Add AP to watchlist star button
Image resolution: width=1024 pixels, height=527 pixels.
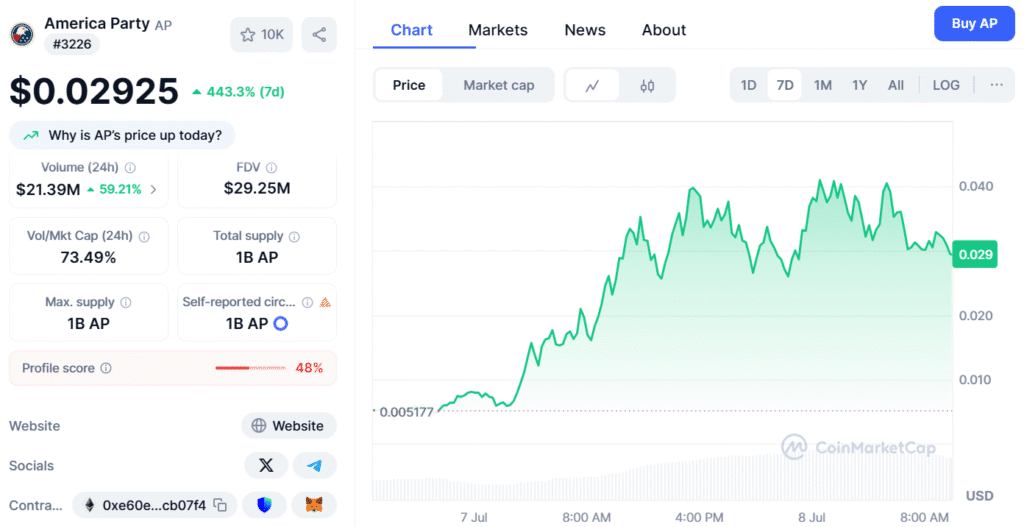tap(261, 35)
